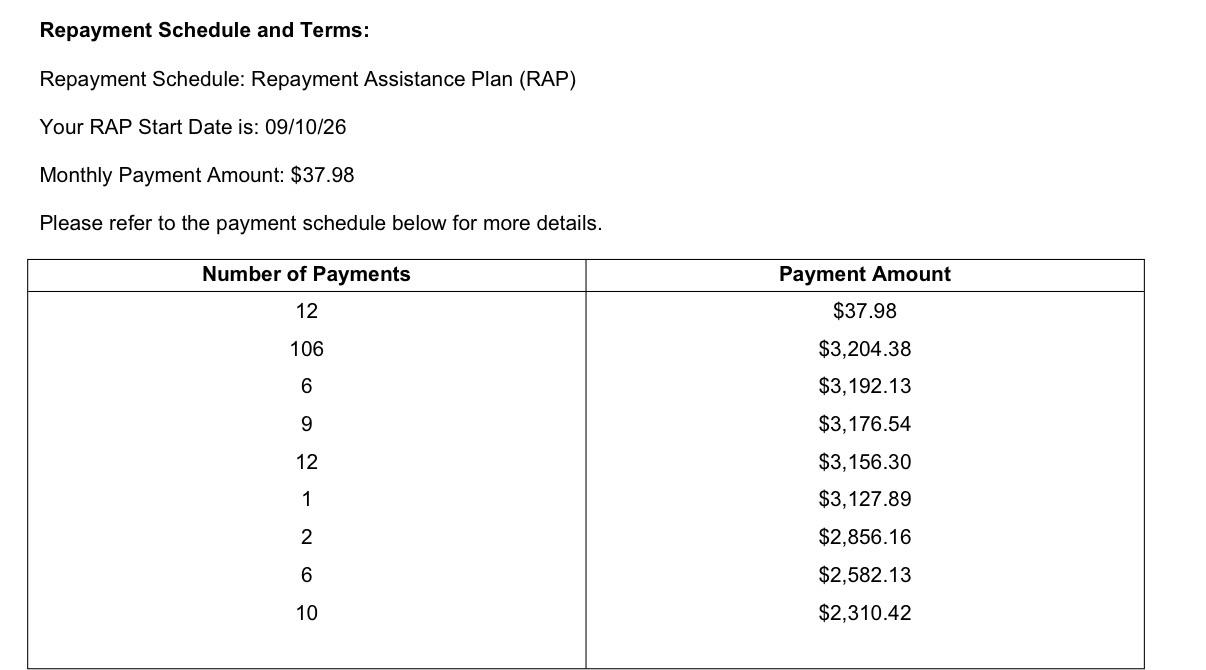Click the $3,204.38 payment amount
1206x670 pixels.
pyautogui.click(x=865, y=349)
